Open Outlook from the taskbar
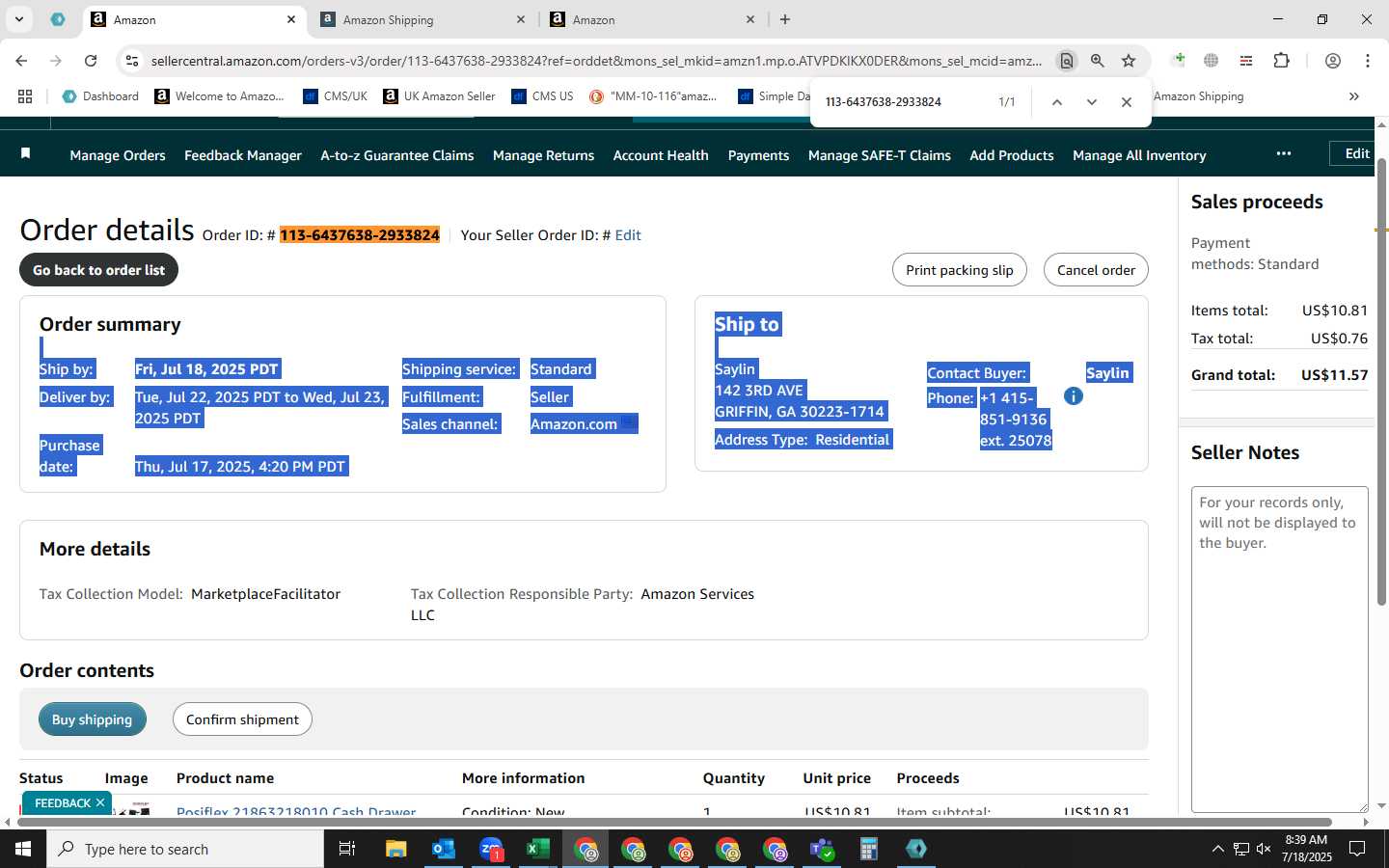 (x=444, y=849)
